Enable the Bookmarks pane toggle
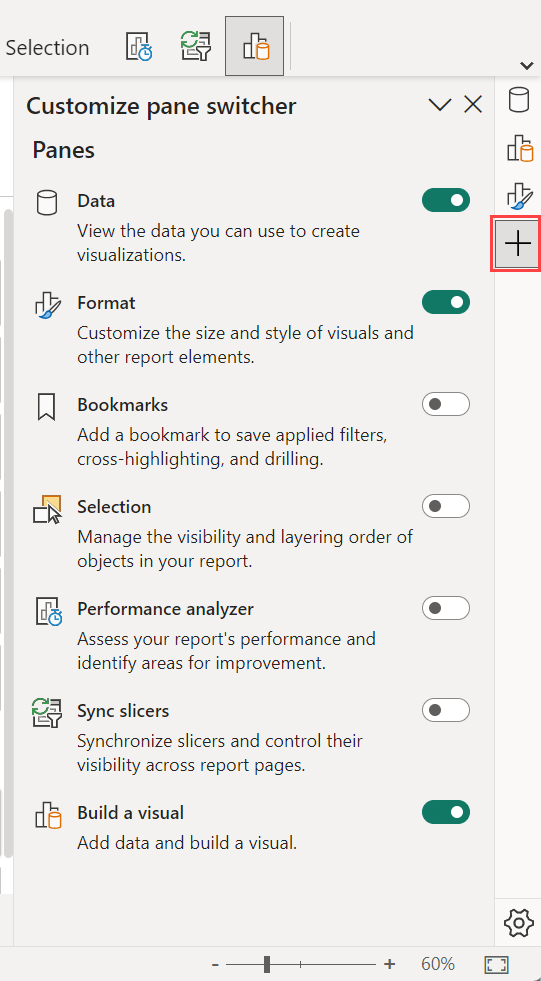541x981 pixels. click(x=446, y=404)
